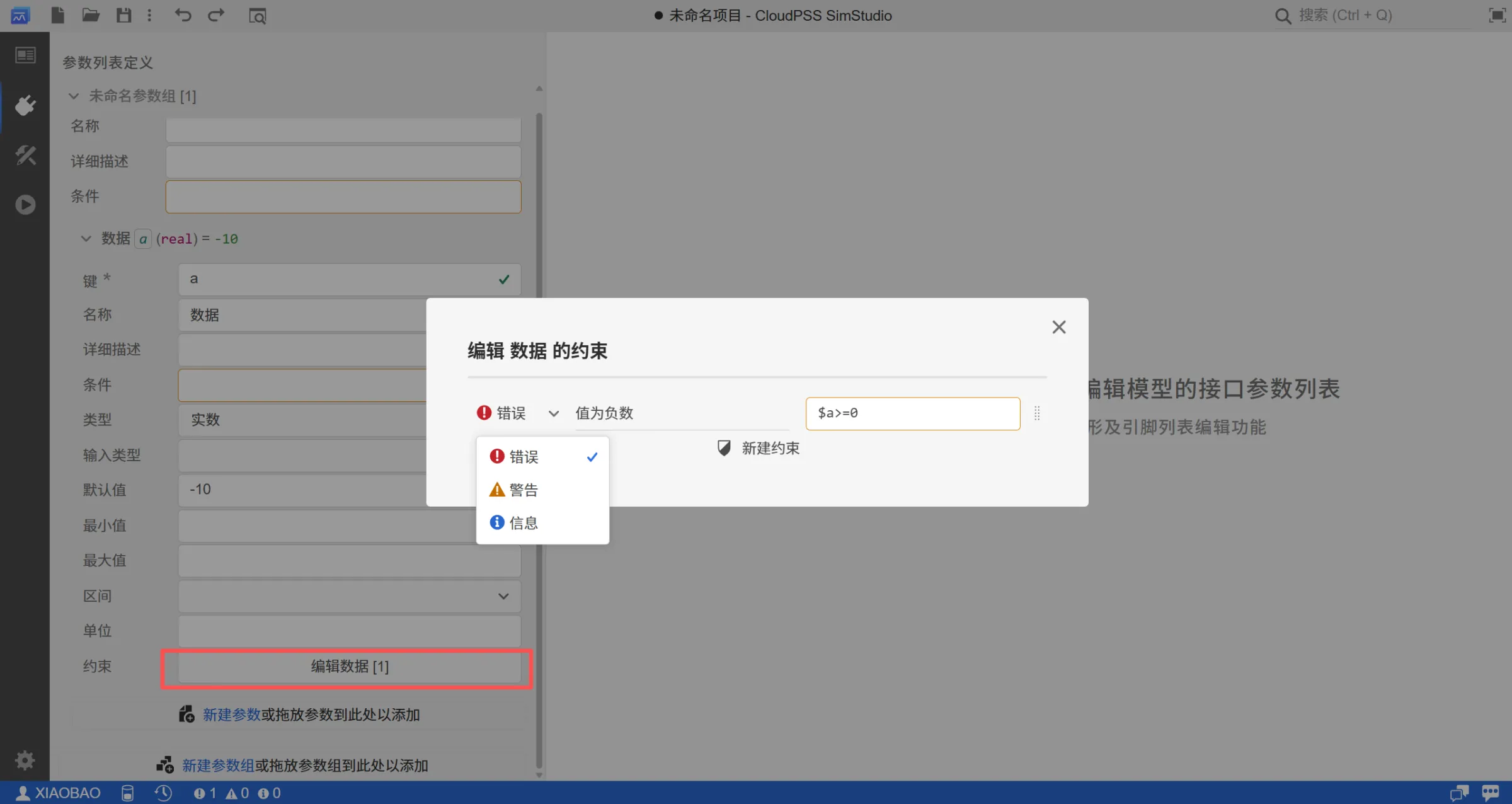Redo the last action
The height and width of the screenshot is (804, 1512).
coord(216,15)
